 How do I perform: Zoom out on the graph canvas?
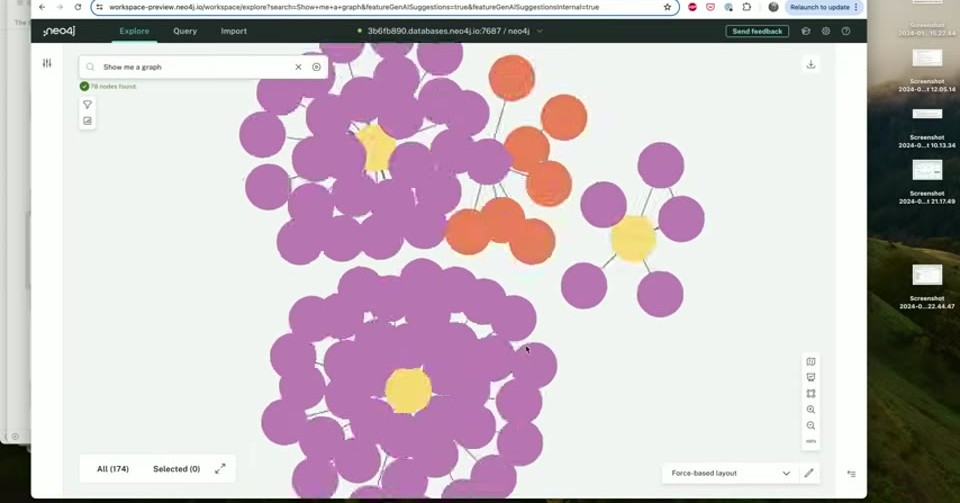click(811, 425)
